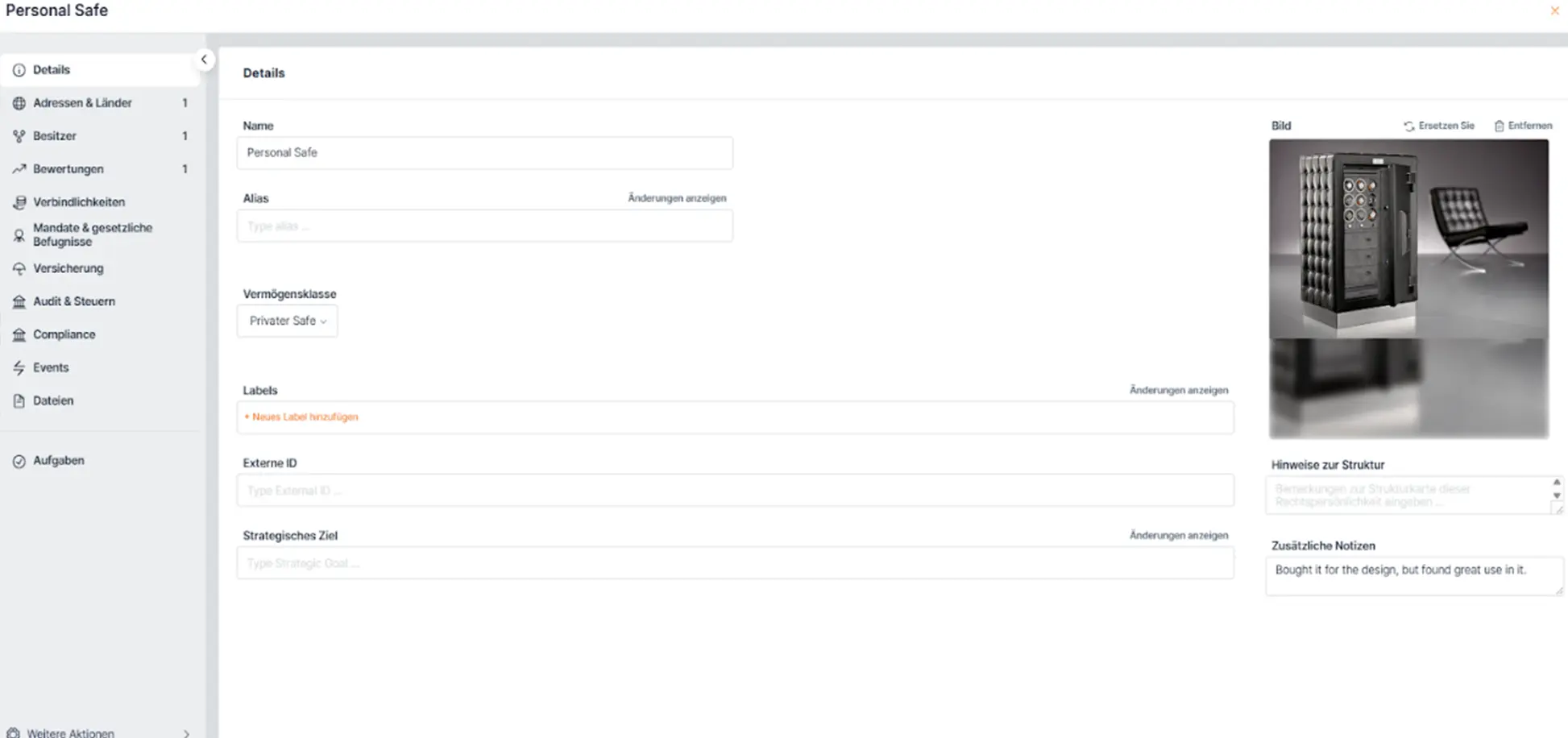Open the Compliance section
Image resolution: width=1568 pixels, height=738 pixels.
pyautogui.click(x=64, y=334)
